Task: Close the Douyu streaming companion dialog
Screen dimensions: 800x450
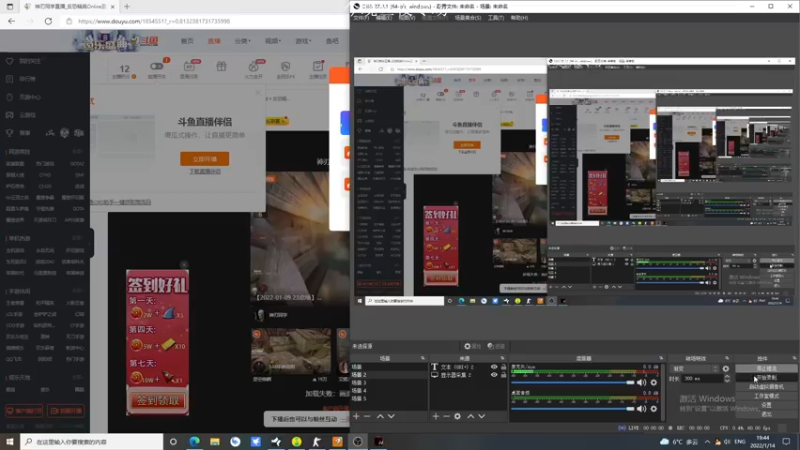Action: pyautogui.click(x=258, y=92)
